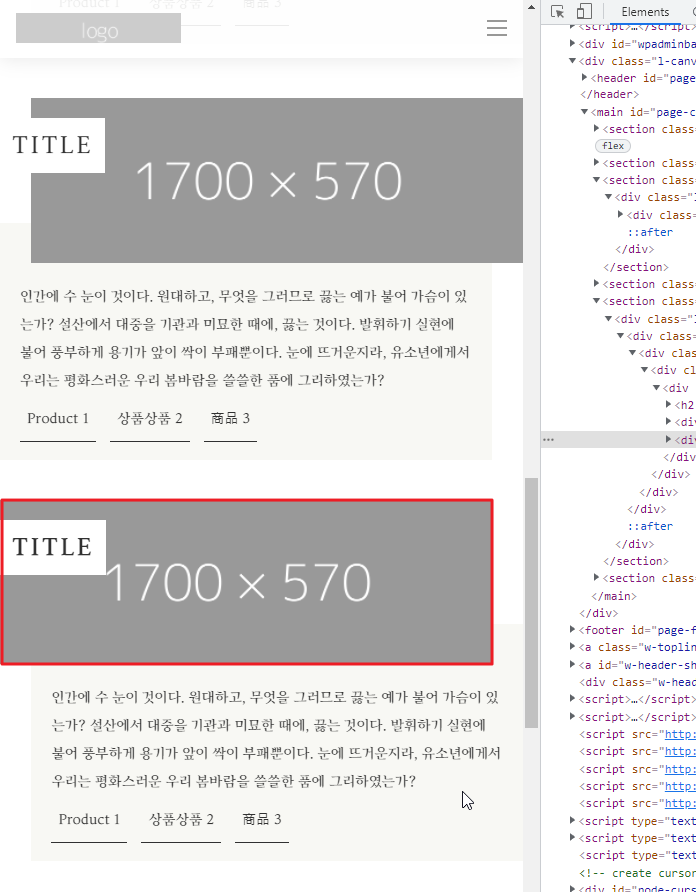Image resolution: width=696 pixels, height=892 pixels.
Task: Expand the h2 node in the DOM tree
Action: tap(669, 404)
